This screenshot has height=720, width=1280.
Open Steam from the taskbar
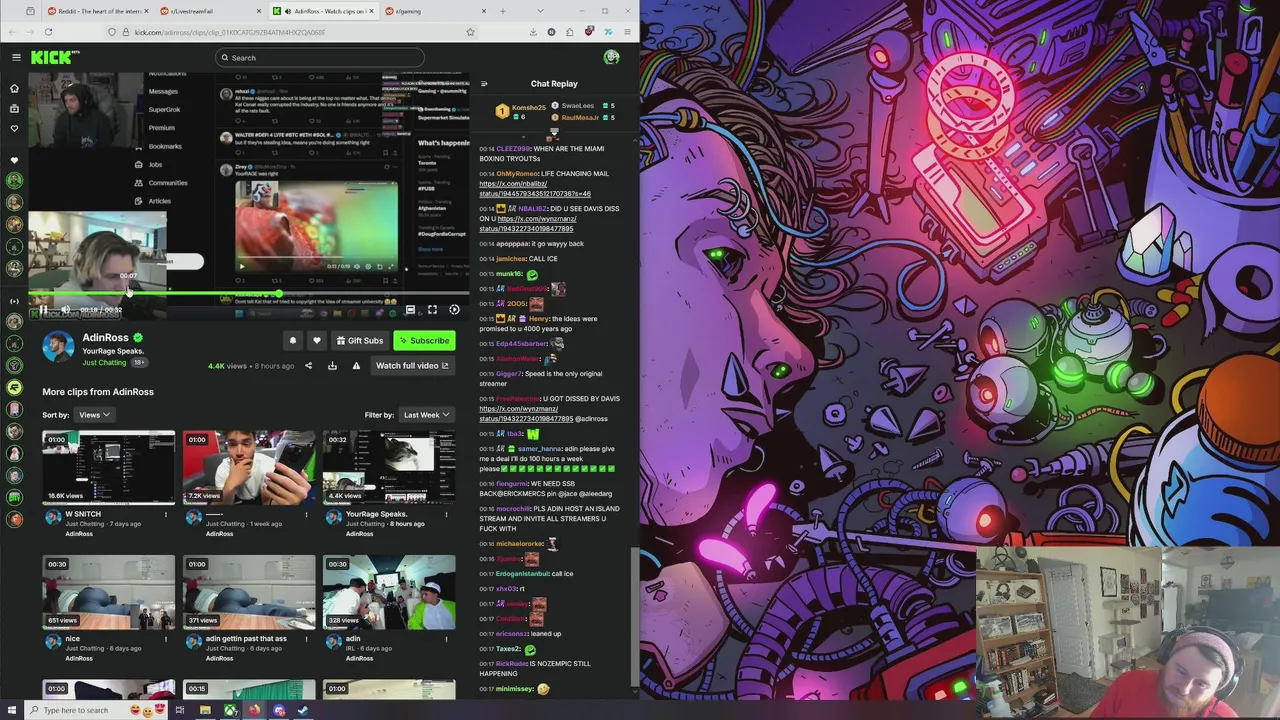[303, 710]
